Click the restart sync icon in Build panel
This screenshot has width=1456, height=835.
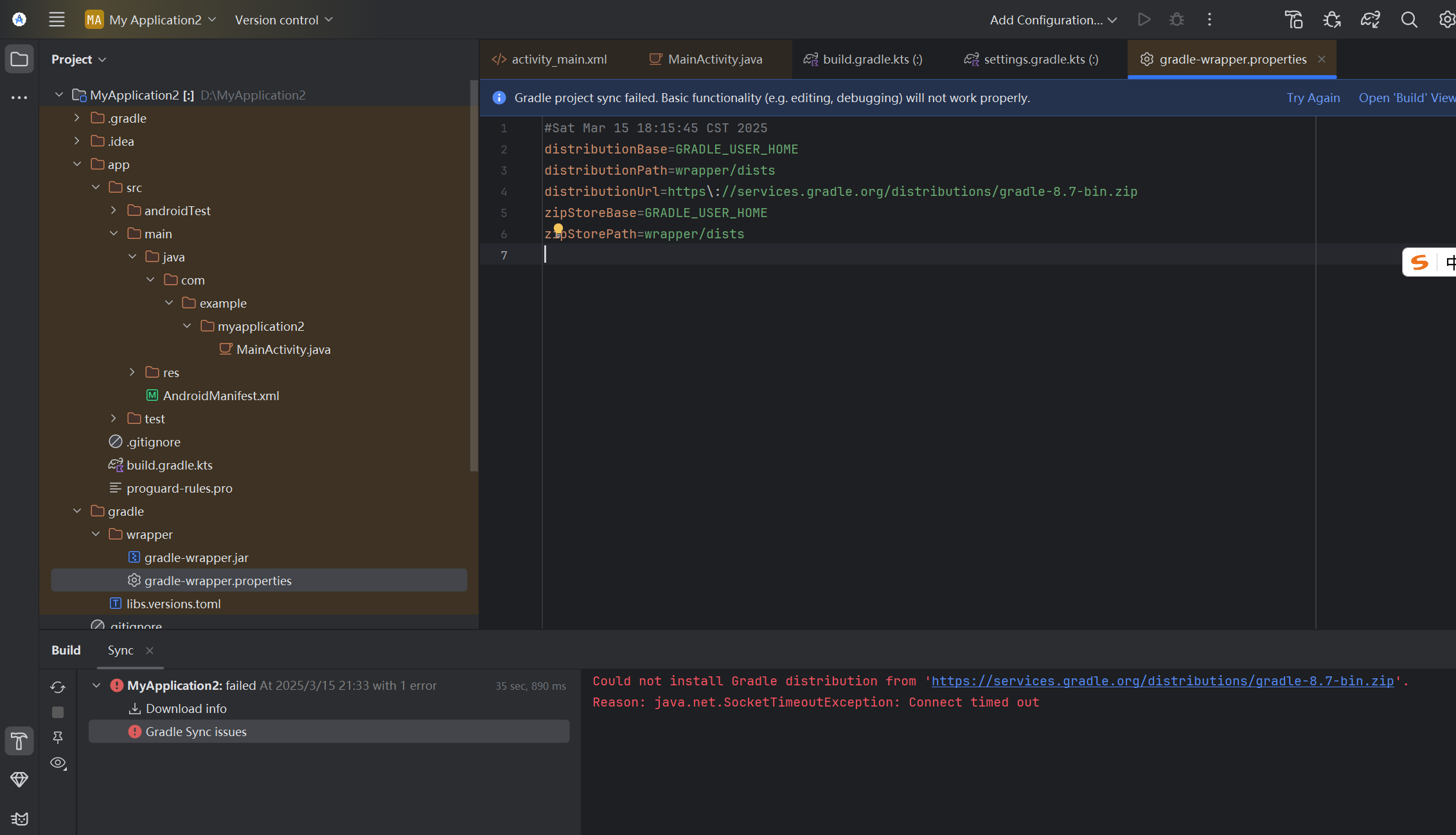tap(58, 687)
